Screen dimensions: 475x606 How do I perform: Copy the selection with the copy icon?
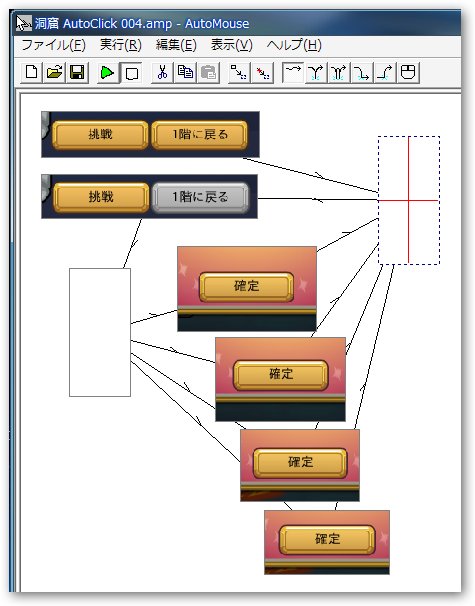click(185, 72)
